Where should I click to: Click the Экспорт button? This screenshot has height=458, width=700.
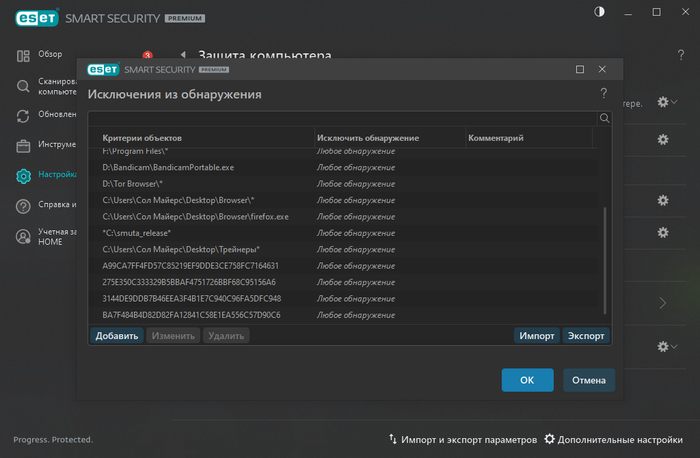click(x=586, y=336)
